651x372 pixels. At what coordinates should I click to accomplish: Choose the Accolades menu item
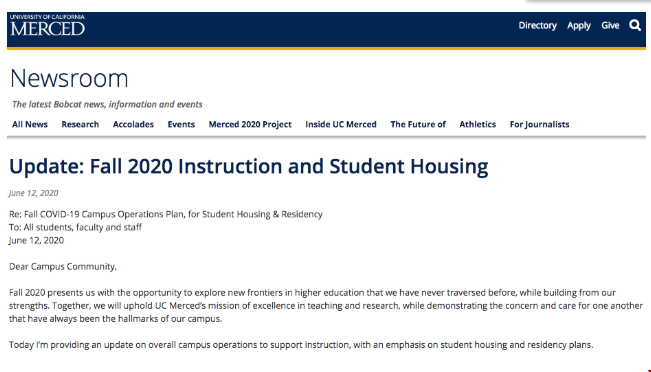(x=133, y=124)
